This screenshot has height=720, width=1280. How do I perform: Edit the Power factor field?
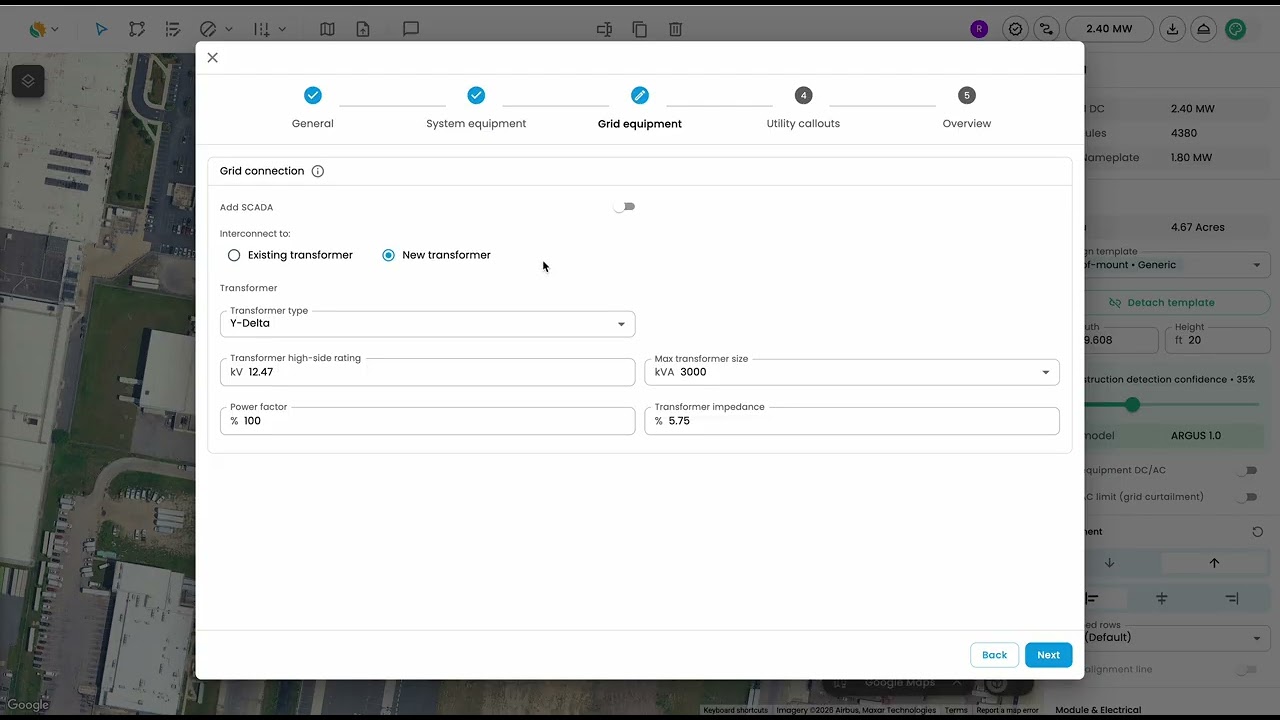tap(428, 421)
